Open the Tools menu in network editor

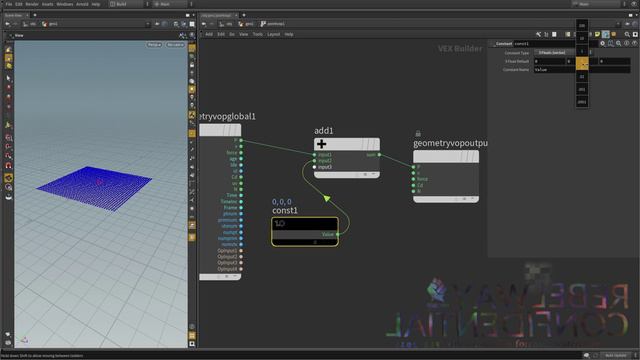[x=258, y=34]
